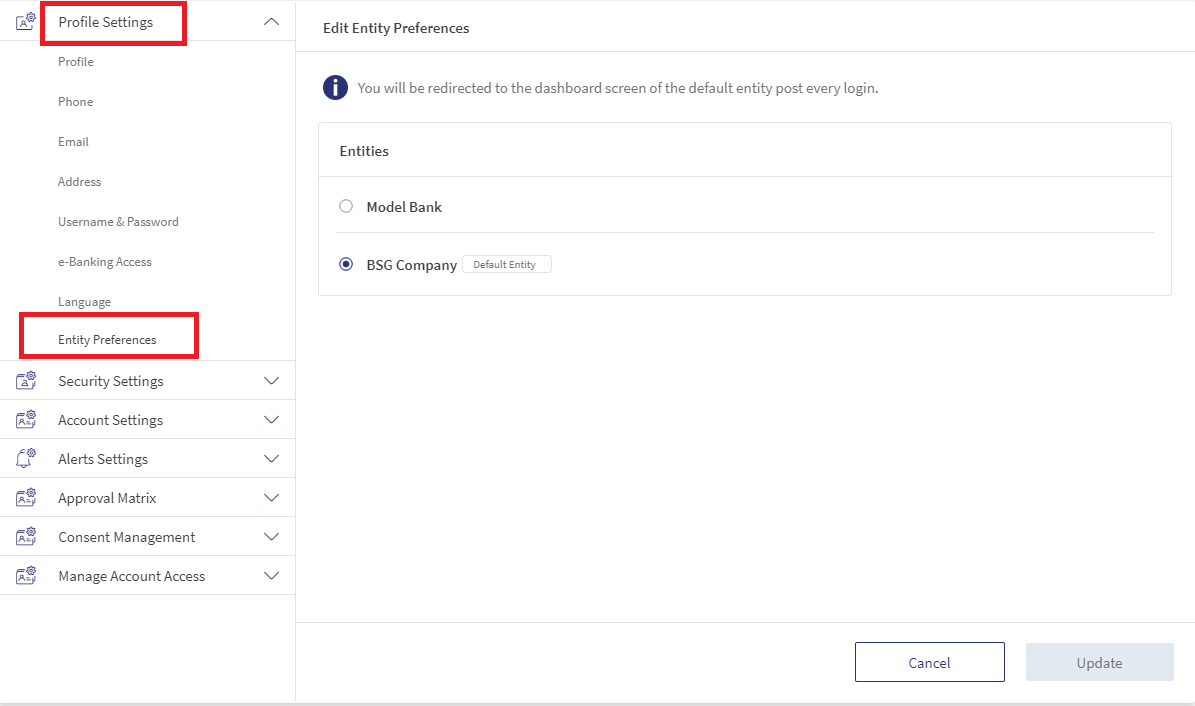Screen dimensions: 1195x706
Task: Click the Default Entity badge
Action: [x=507, y=264]
